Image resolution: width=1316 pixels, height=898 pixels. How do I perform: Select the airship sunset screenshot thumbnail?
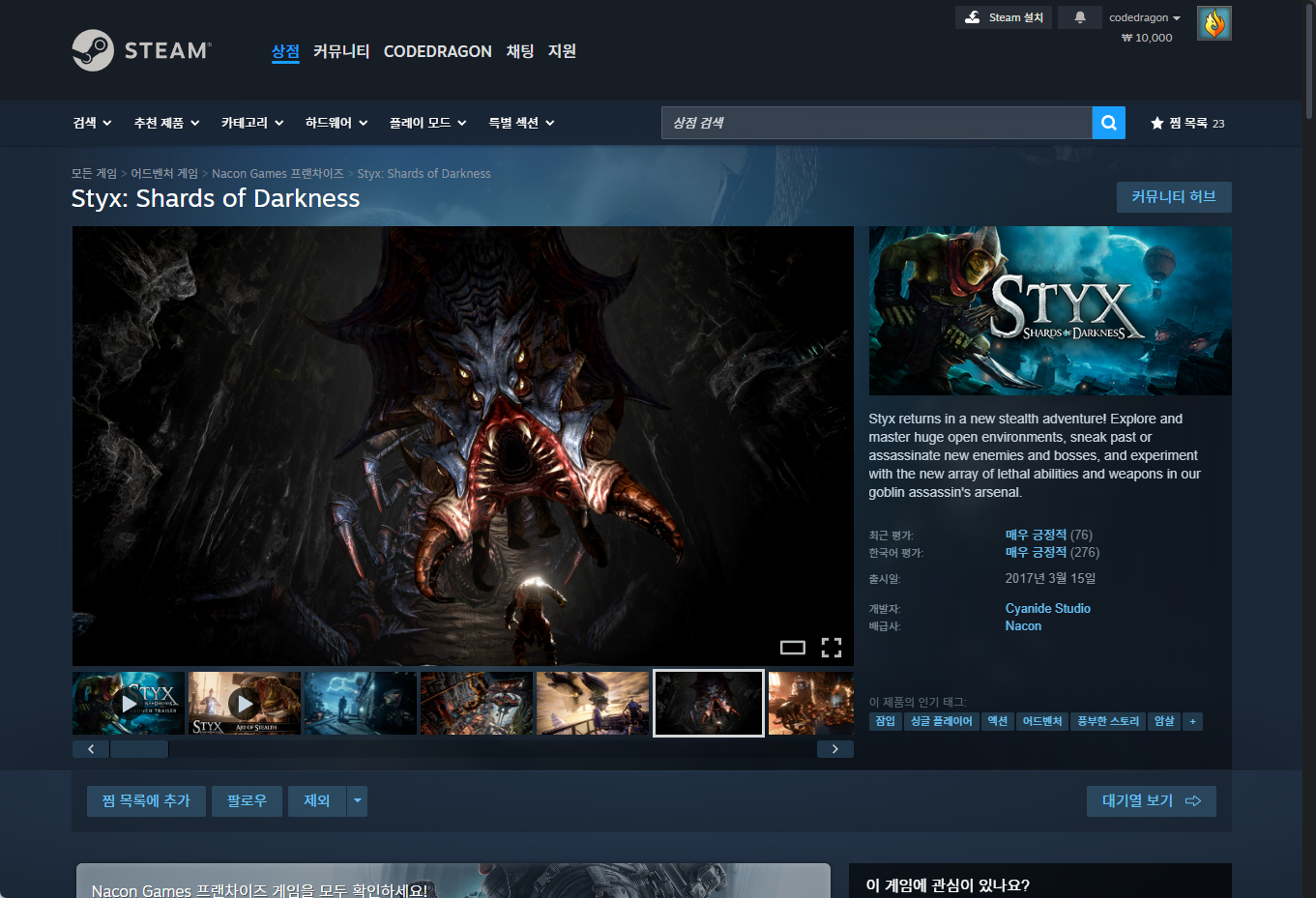pyautogui.click(x=593, y=704)
